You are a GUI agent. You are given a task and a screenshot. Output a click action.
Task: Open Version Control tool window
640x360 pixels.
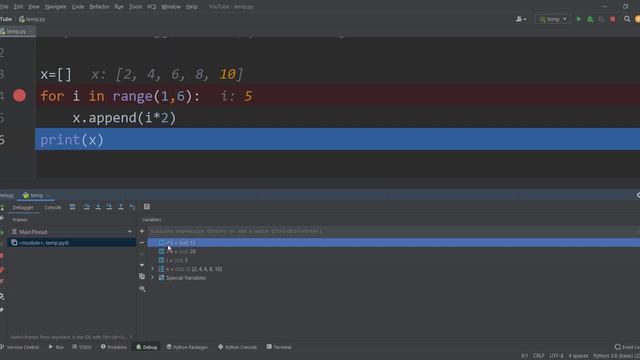(20, 347)
